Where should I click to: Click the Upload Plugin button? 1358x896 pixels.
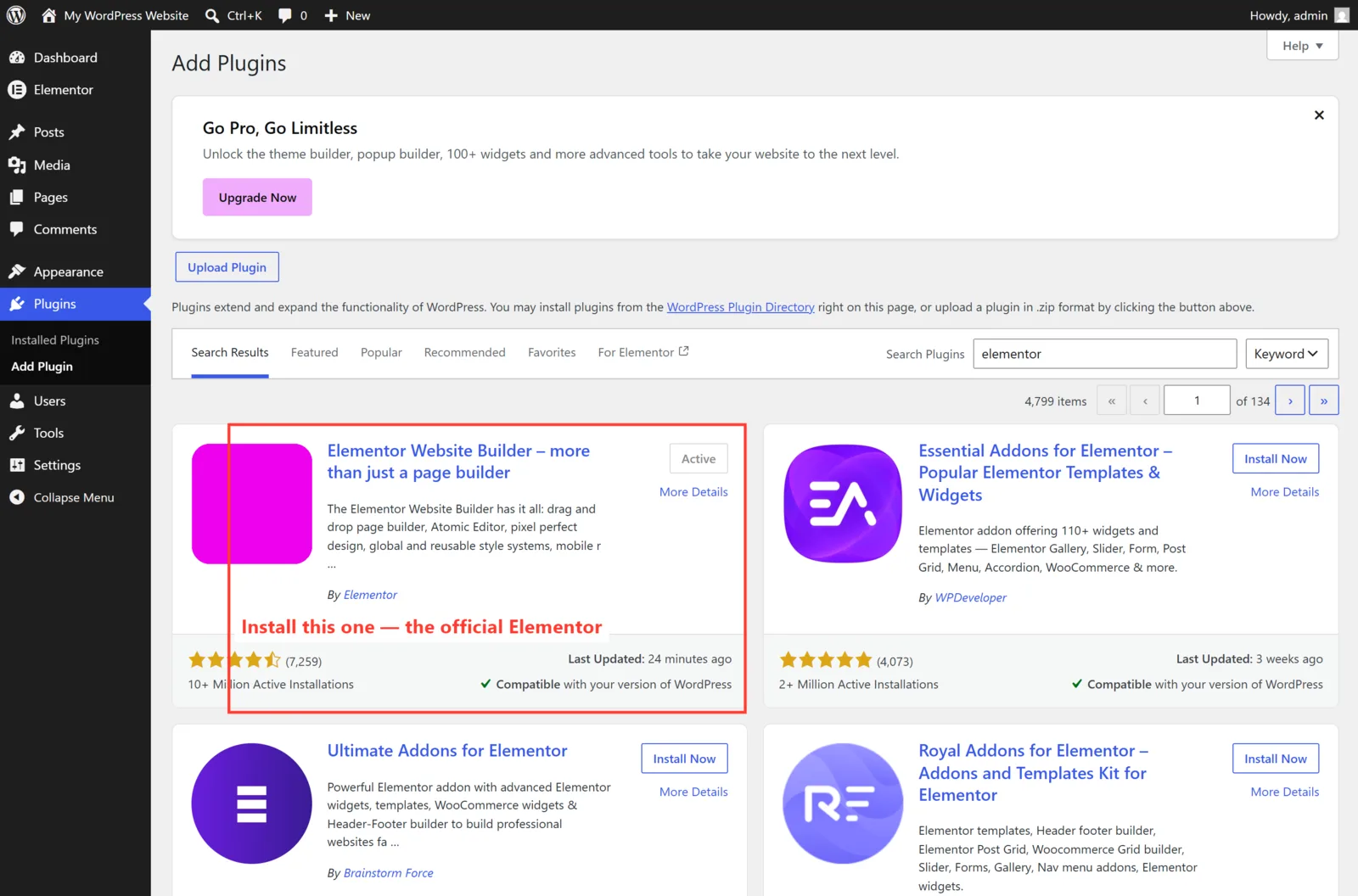tap(227, 267)
